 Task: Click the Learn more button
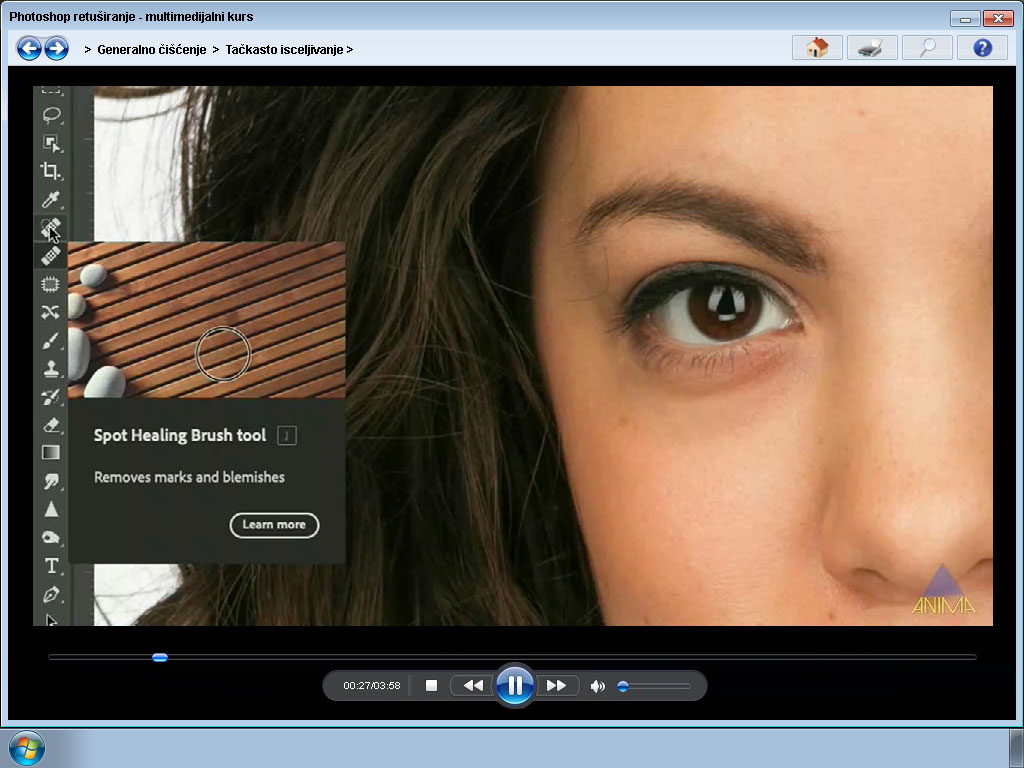(x=274, y=525)
